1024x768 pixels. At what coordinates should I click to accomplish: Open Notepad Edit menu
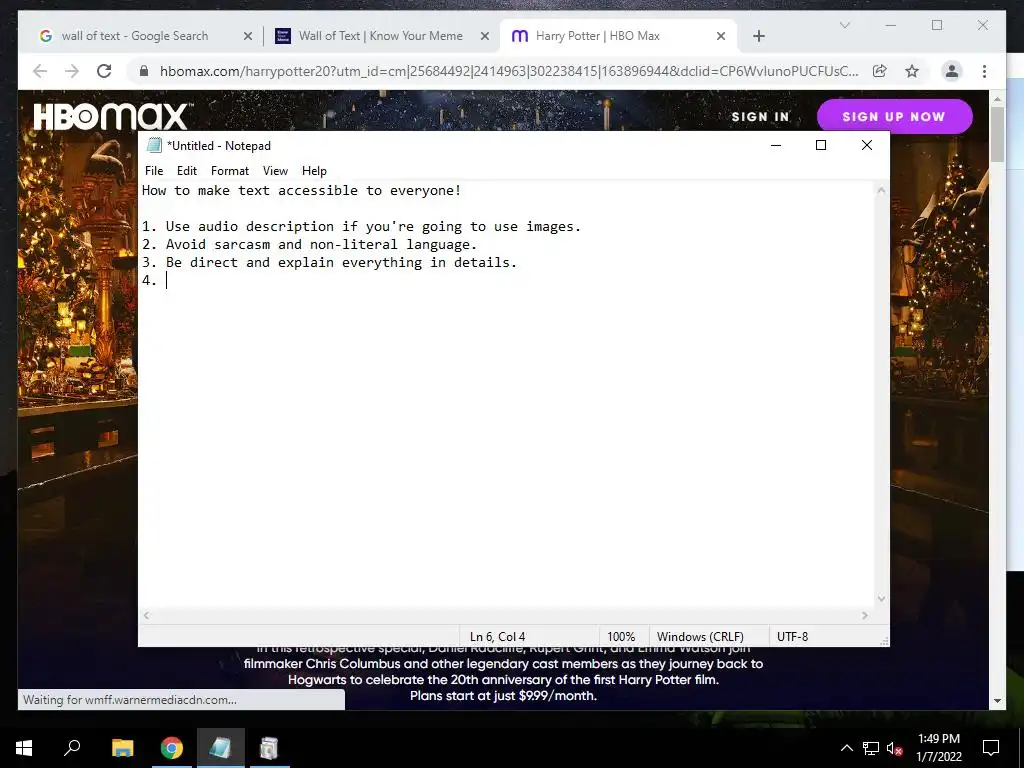(187, 170)
